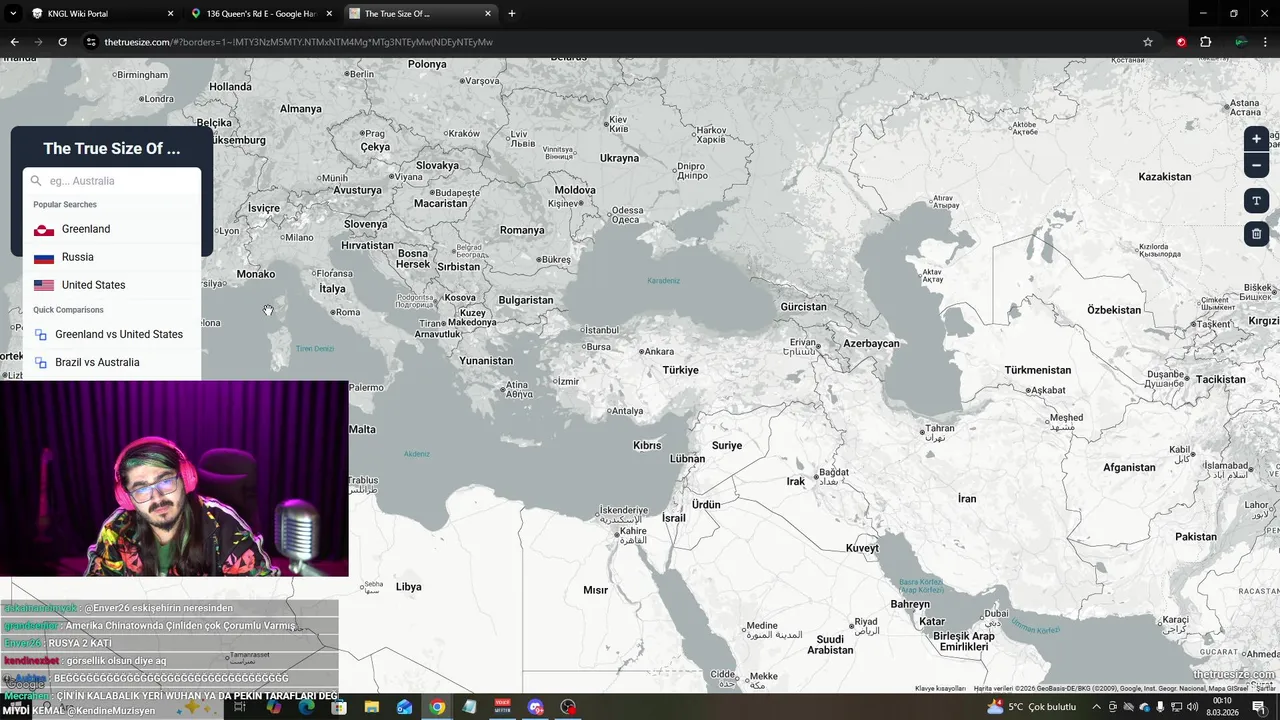Click the search magnifier icon in panel
The image size is (1280, 720).
[36, 181]
